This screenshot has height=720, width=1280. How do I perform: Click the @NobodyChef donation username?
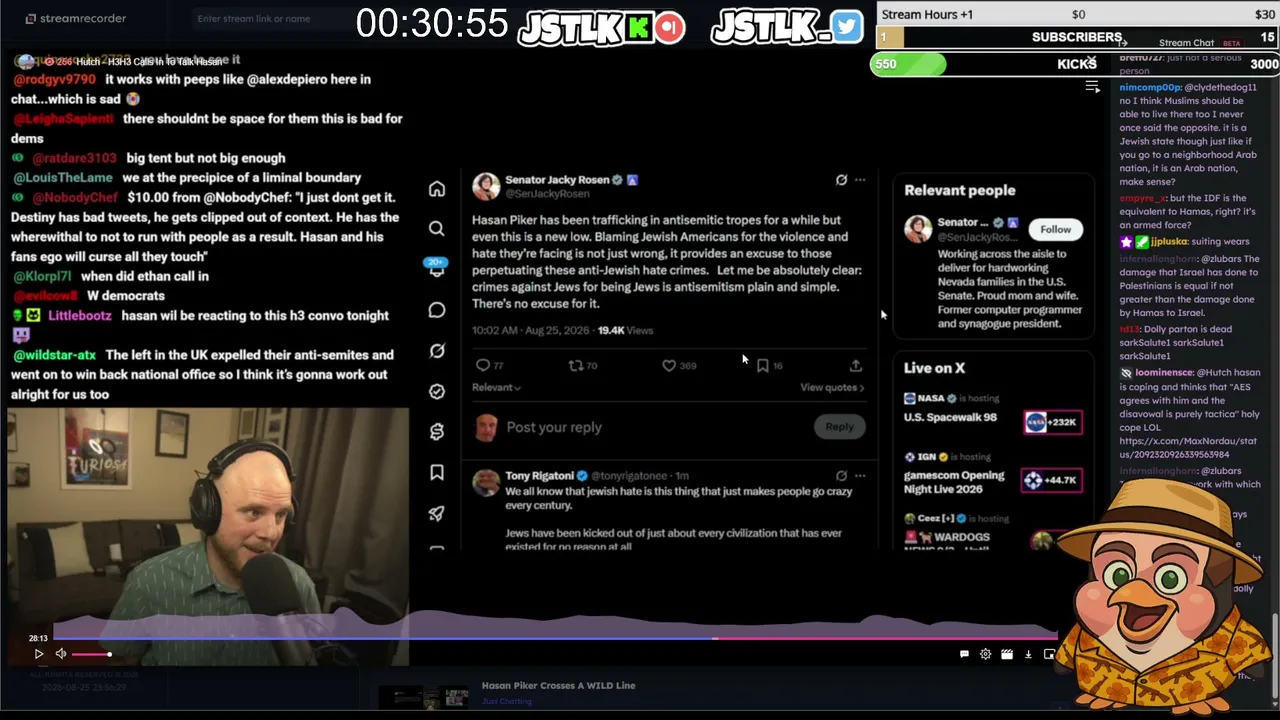[73, 198]
